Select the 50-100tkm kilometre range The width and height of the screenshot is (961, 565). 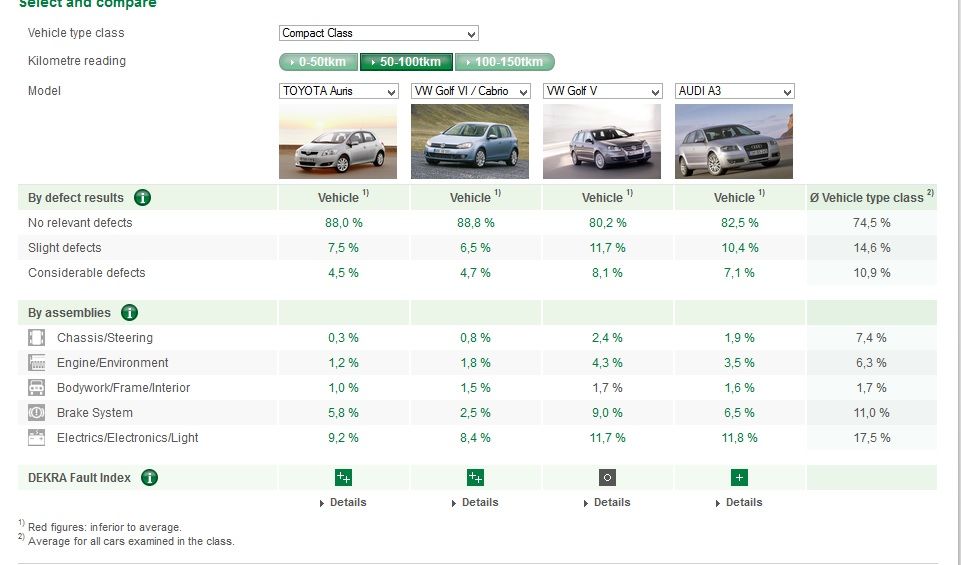406,62
